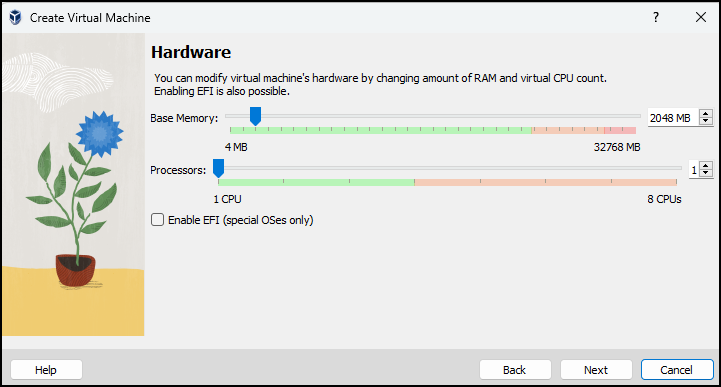Cancel the virtual machine creation
The height and width of the screenshot is (387, 721).
pyautogui.click(x=677, y=370)
